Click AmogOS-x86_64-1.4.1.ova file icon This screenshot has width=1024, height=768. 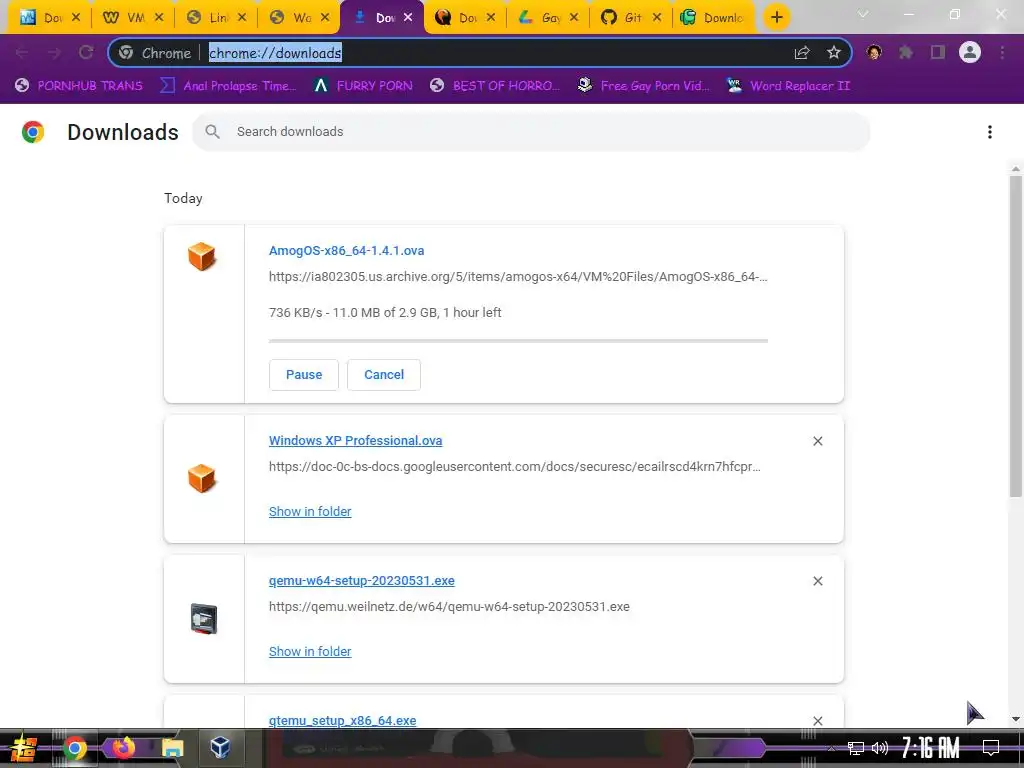pyautogui.click(x=202, y=256)
